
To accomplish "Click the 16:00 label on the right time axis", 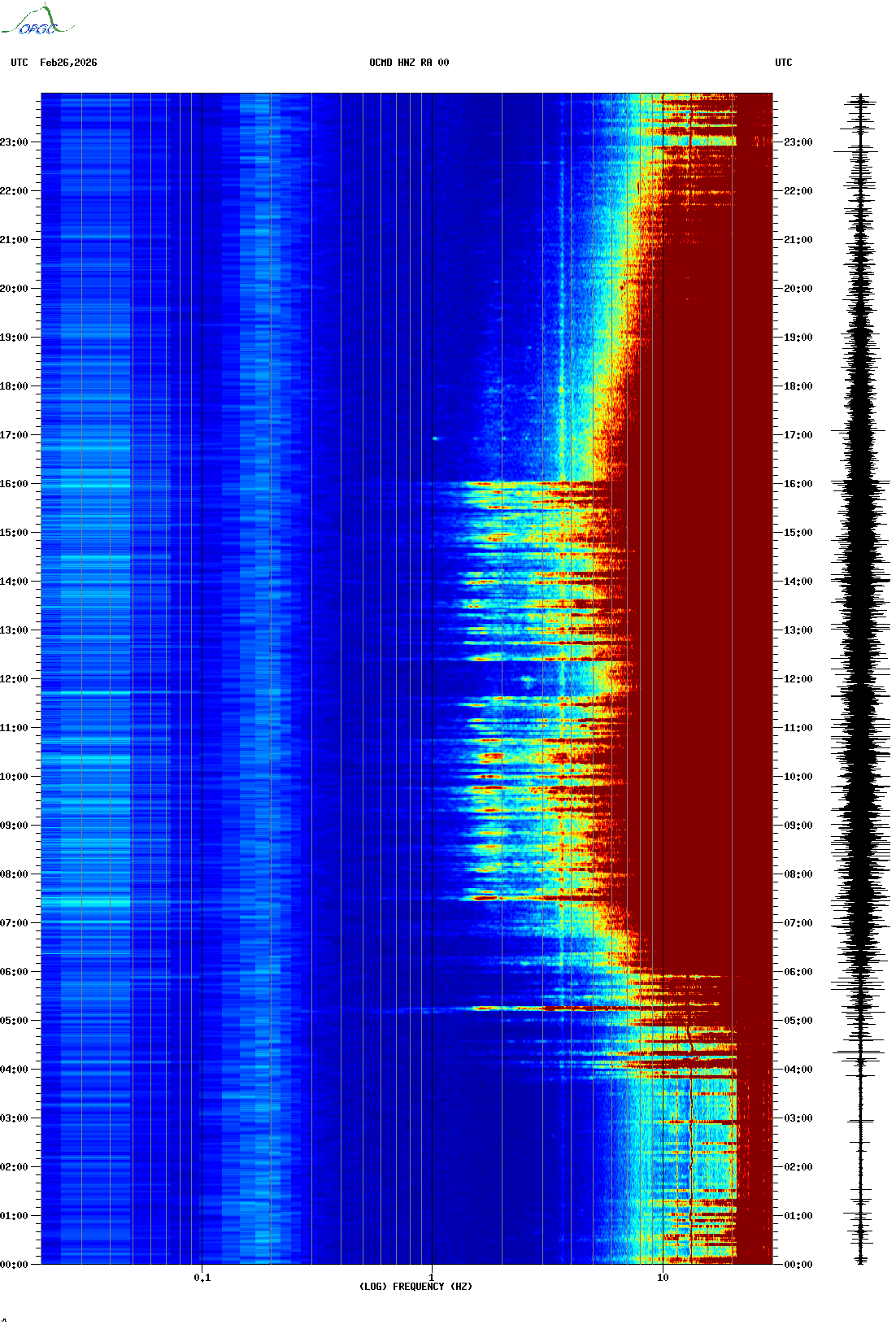I will pyautogui.click(x=798, y=484).
